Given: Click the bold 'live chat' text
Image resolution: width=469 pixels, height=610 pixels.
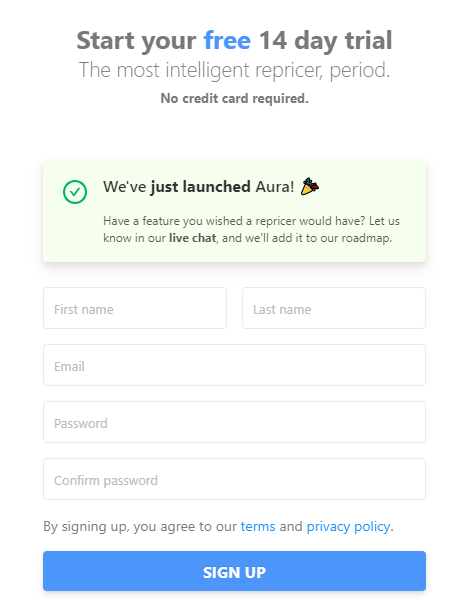Looking at the screenshot, I should [192, 238].
